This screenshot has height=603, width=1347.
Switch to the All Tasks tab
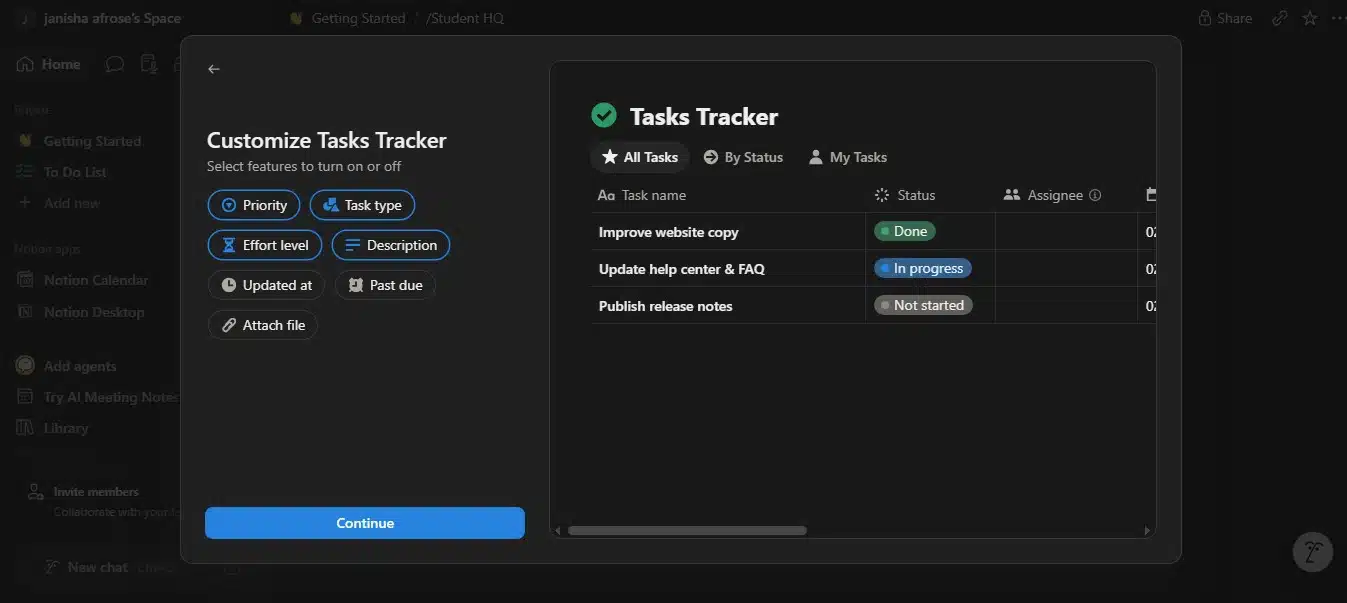(x=640, y=157)
